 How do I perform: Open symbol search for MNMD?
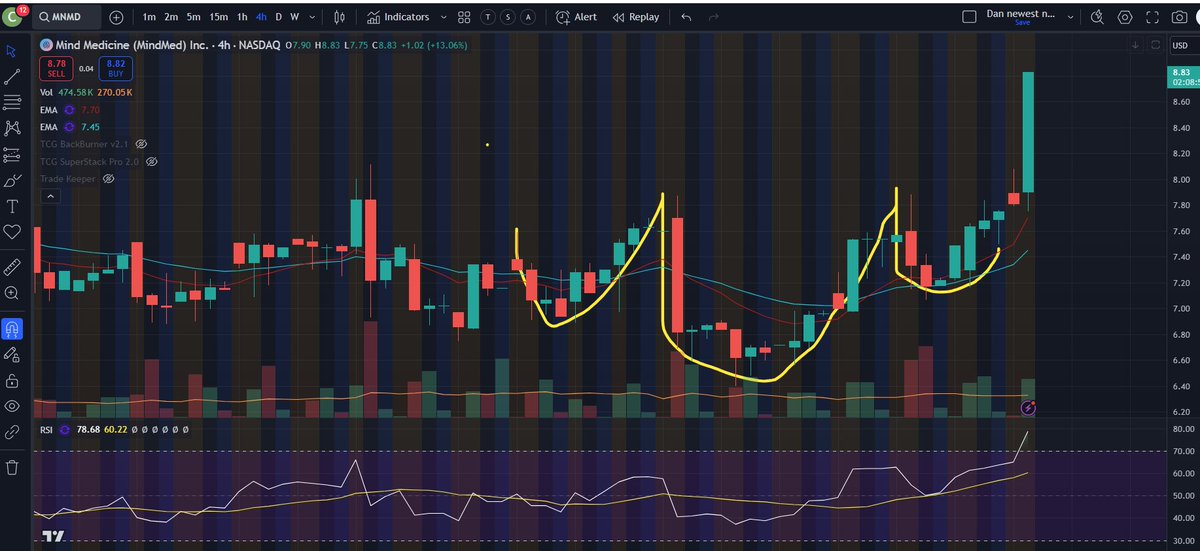(67, 17)
